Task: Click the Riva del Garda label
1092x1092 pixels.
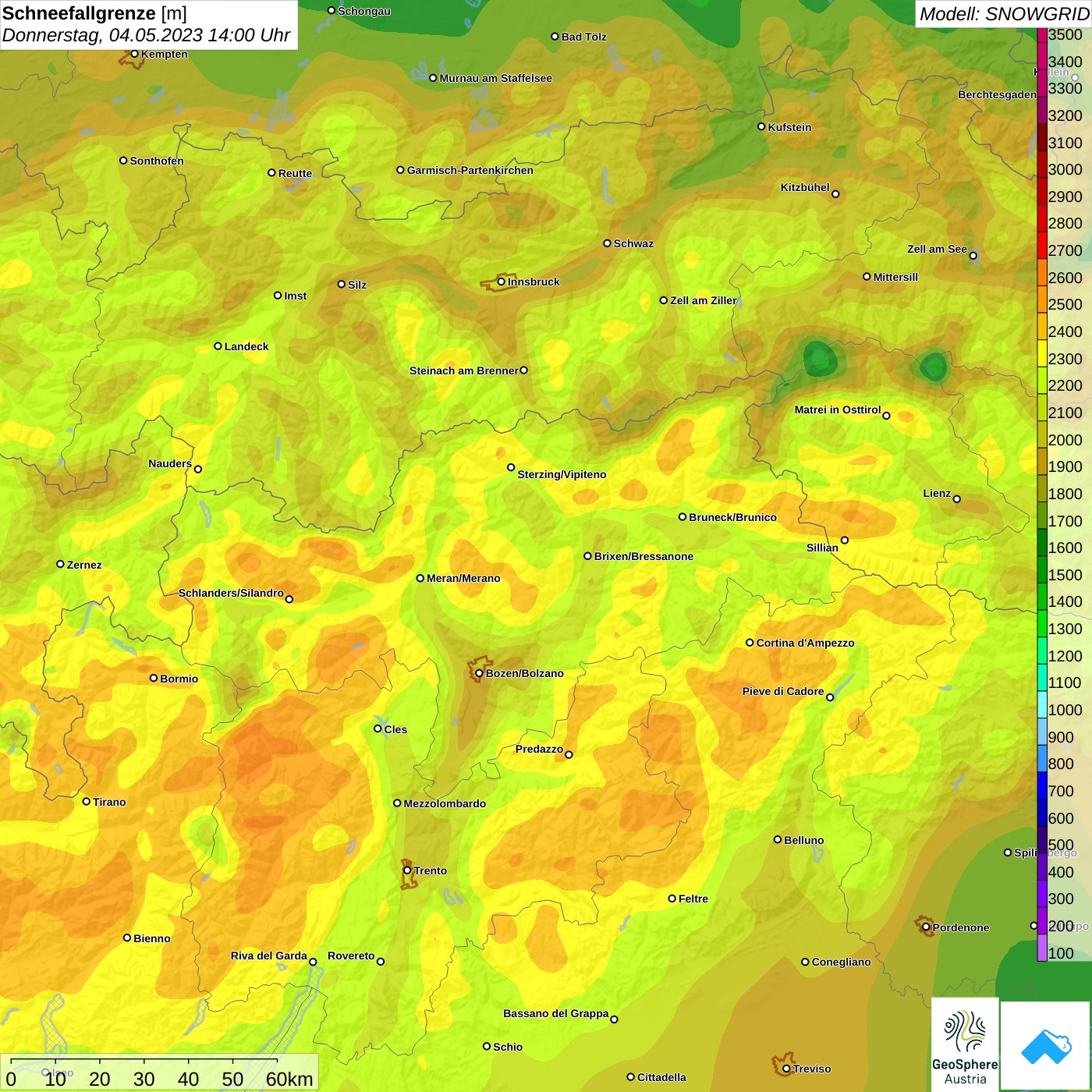Action: tap(269, 955)
